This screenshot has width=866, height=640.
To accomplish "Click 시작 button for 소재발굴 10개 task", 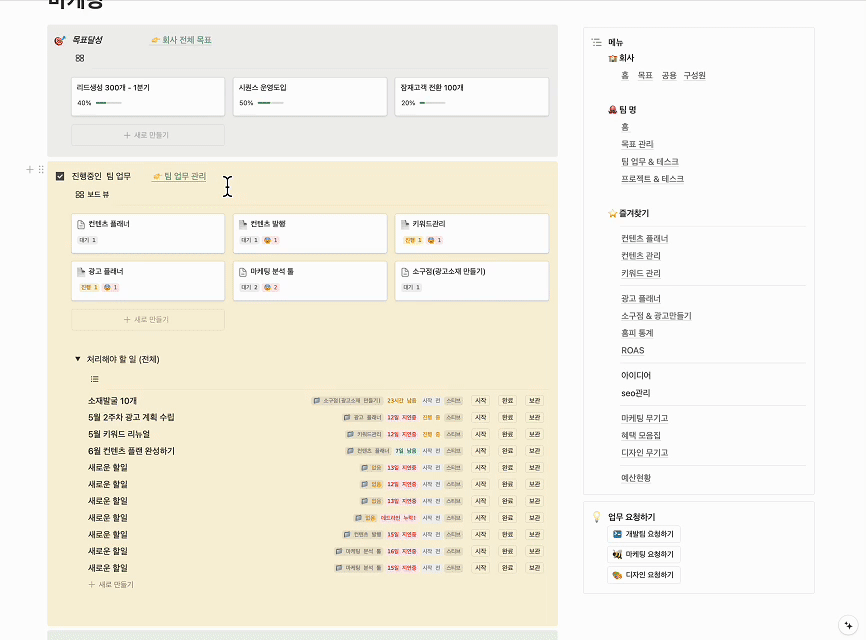I will pyautogui.click(x=480, y=400).
